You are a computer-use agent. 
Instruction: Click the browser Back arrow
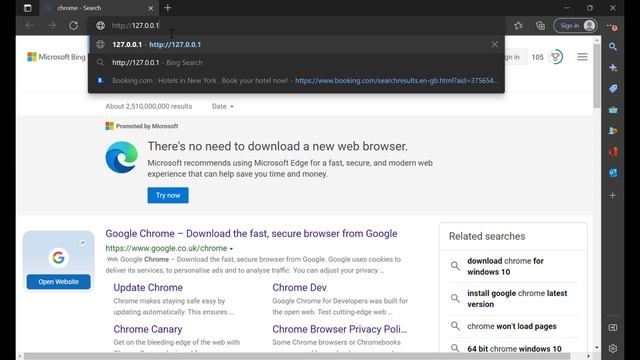[x=29, y=25]
